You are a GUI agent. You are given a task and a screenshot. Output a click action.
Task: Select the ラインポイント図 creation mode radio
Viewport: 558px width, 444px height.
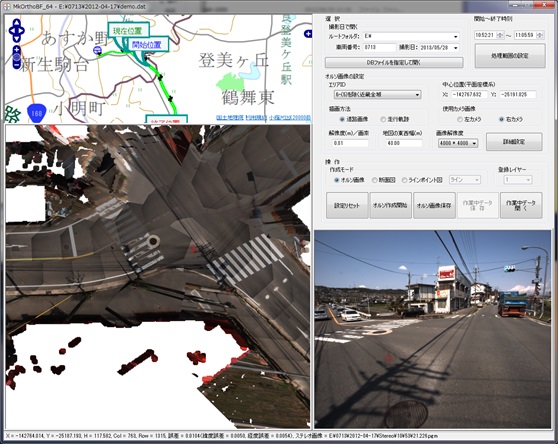pos(404,180)
